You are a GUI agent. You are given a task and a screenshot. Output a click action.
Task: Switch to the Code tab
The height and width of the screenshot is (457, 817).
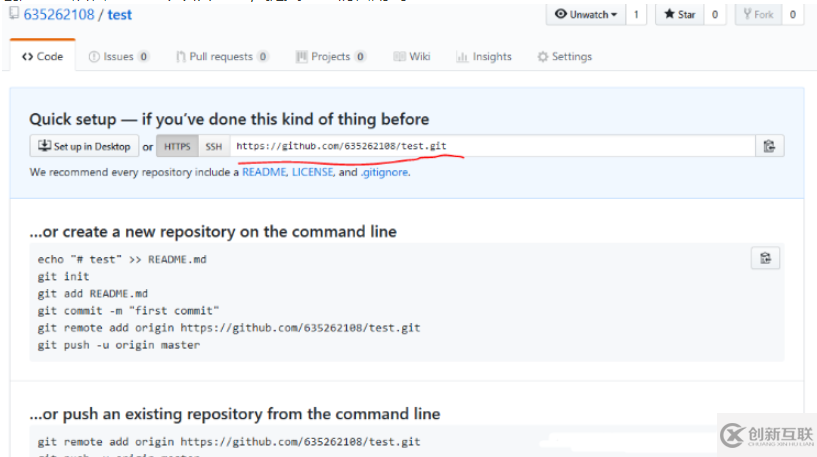[x=42, y=56]
